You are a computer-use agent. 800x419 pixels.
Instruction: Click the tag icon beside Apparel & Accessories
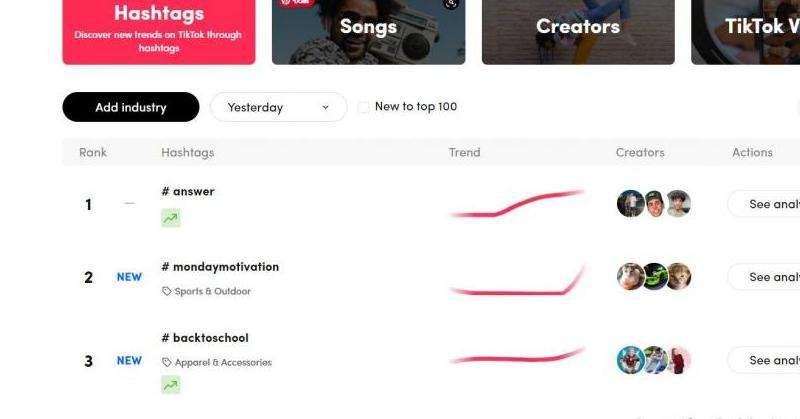point(166,362)
